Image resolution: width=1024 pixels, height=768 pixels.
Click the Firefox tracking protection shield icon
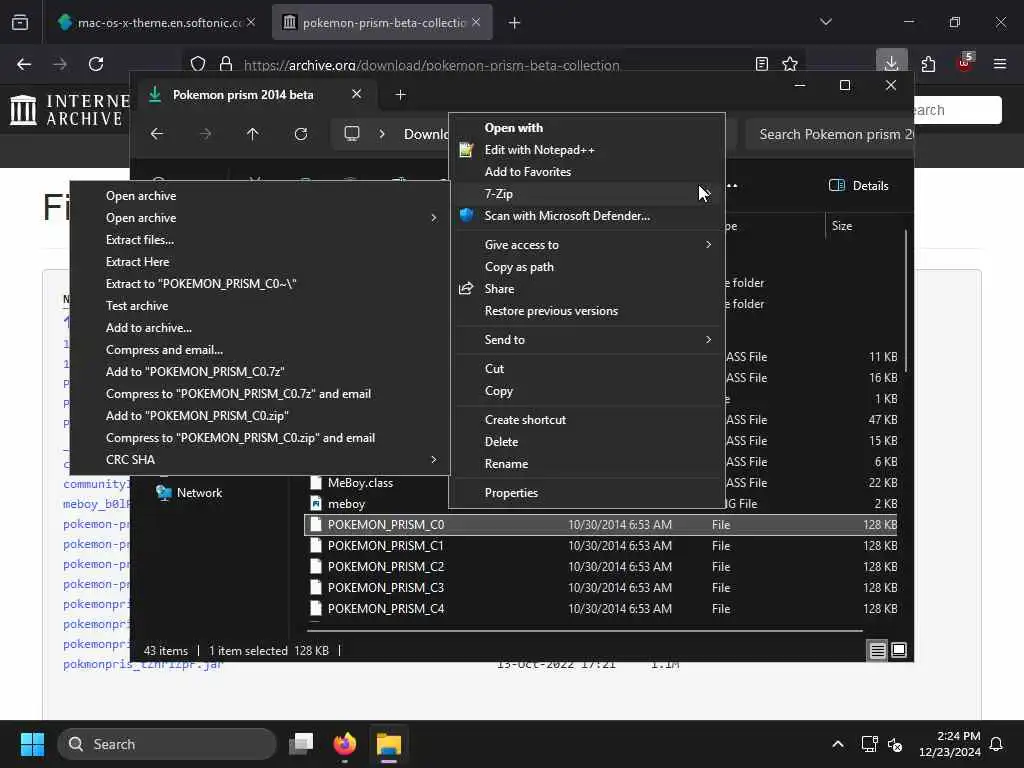coord(198,64)
